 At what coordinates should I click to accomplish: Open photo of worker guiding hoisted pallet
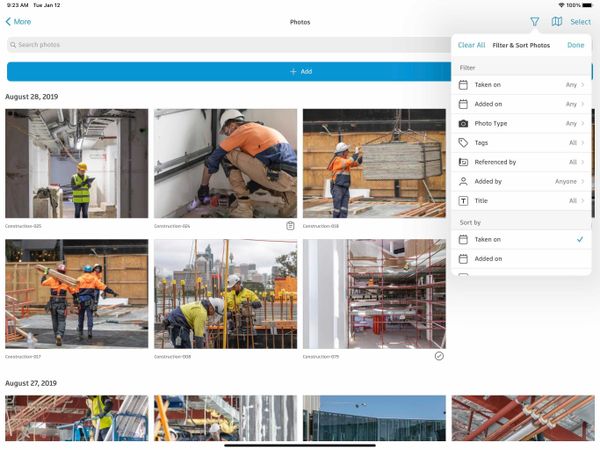coord(374,163)
